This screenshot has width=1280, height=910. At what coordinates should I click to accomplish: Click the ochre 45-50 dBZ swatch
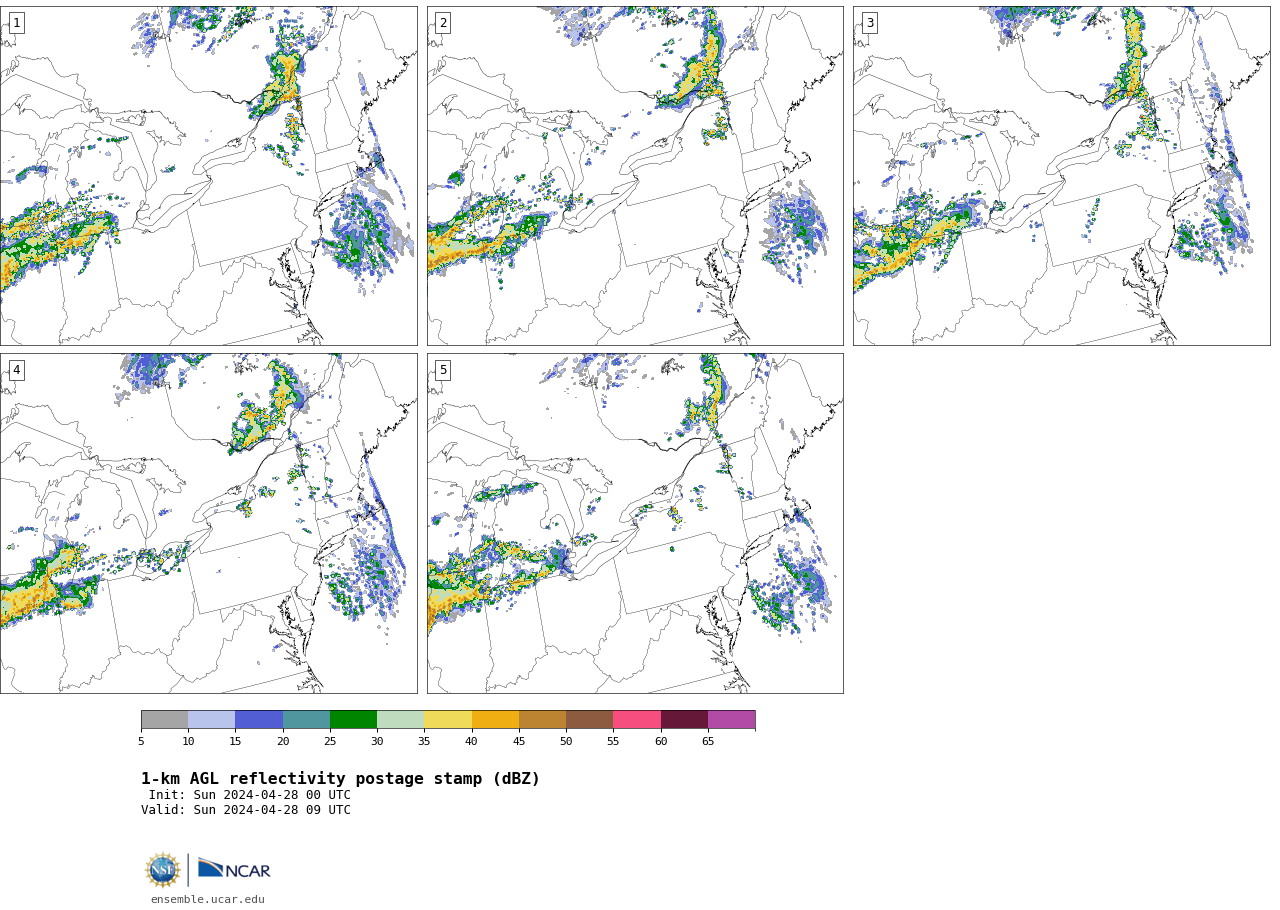point(542,720)
